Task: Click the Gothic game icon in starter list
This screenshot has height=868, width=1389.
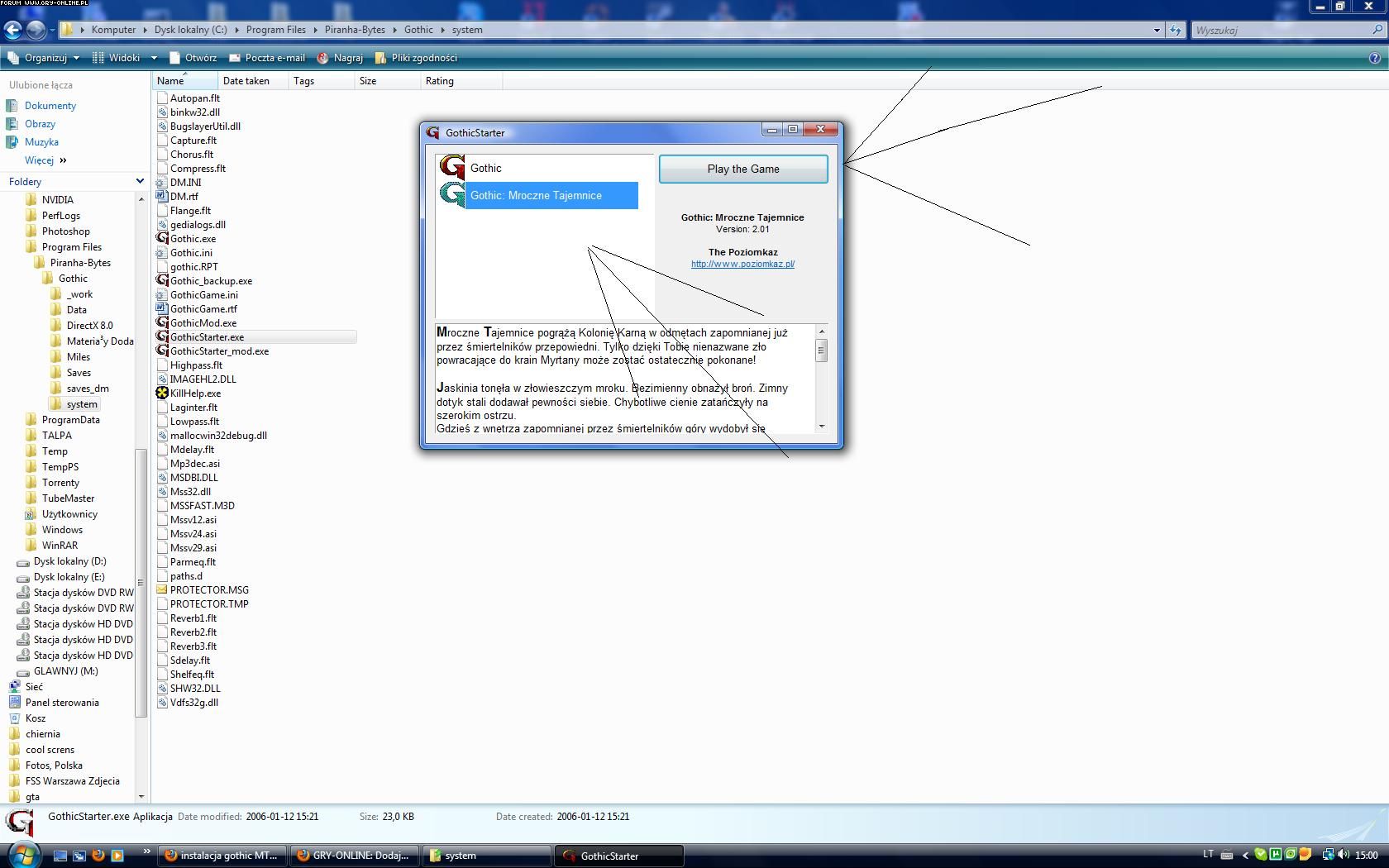Action: coord(451,168)
